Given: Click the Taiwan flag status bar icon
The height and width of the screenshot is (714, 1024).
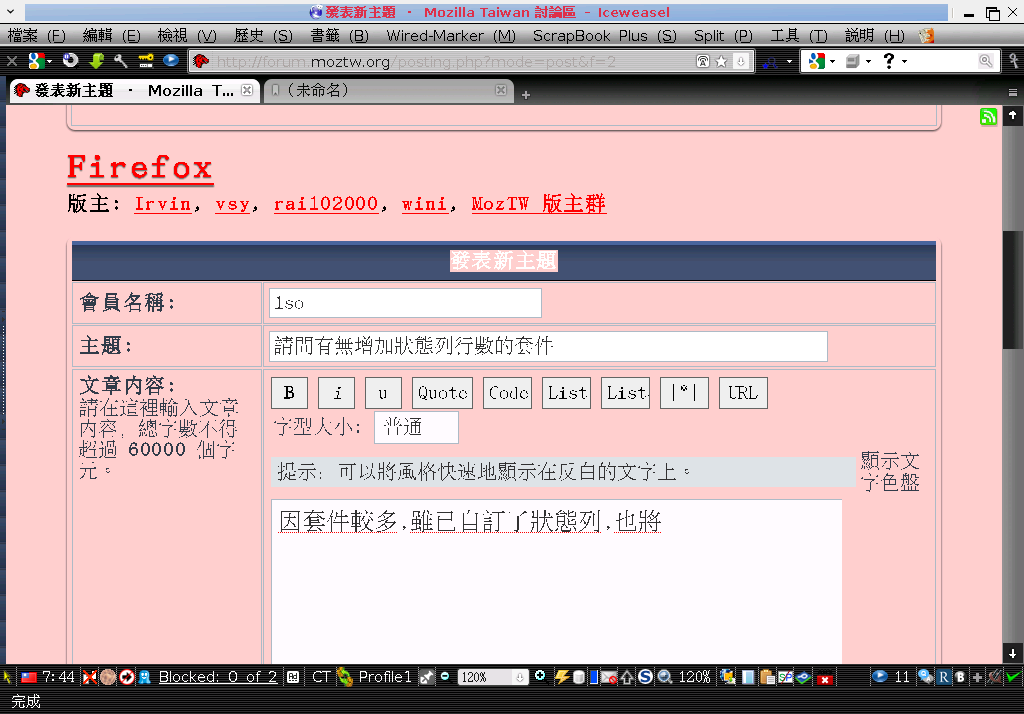Looking at the screenshot, I should 30,677.
